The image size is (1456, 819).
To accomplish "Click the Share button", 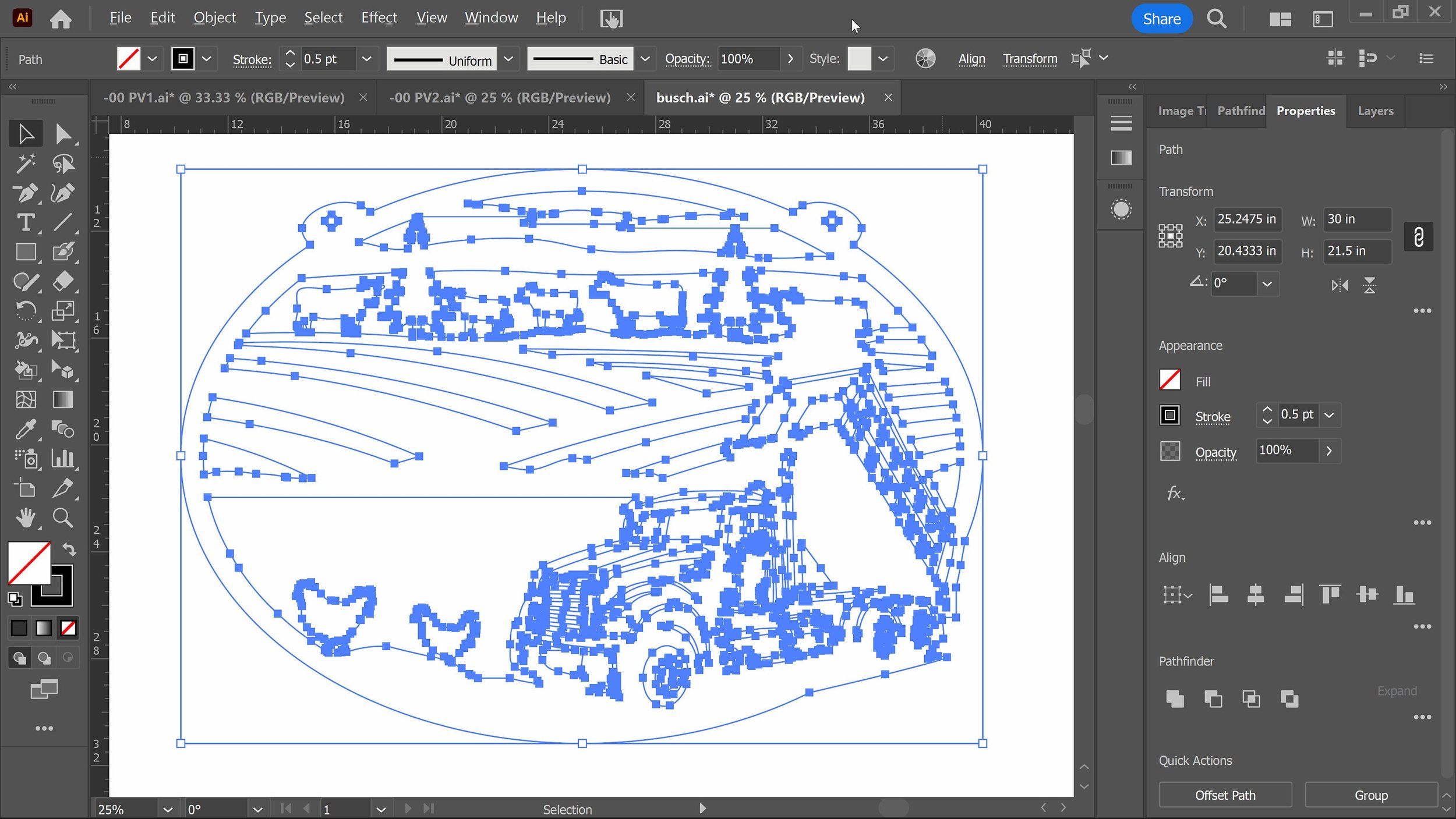I will 1161,19.
